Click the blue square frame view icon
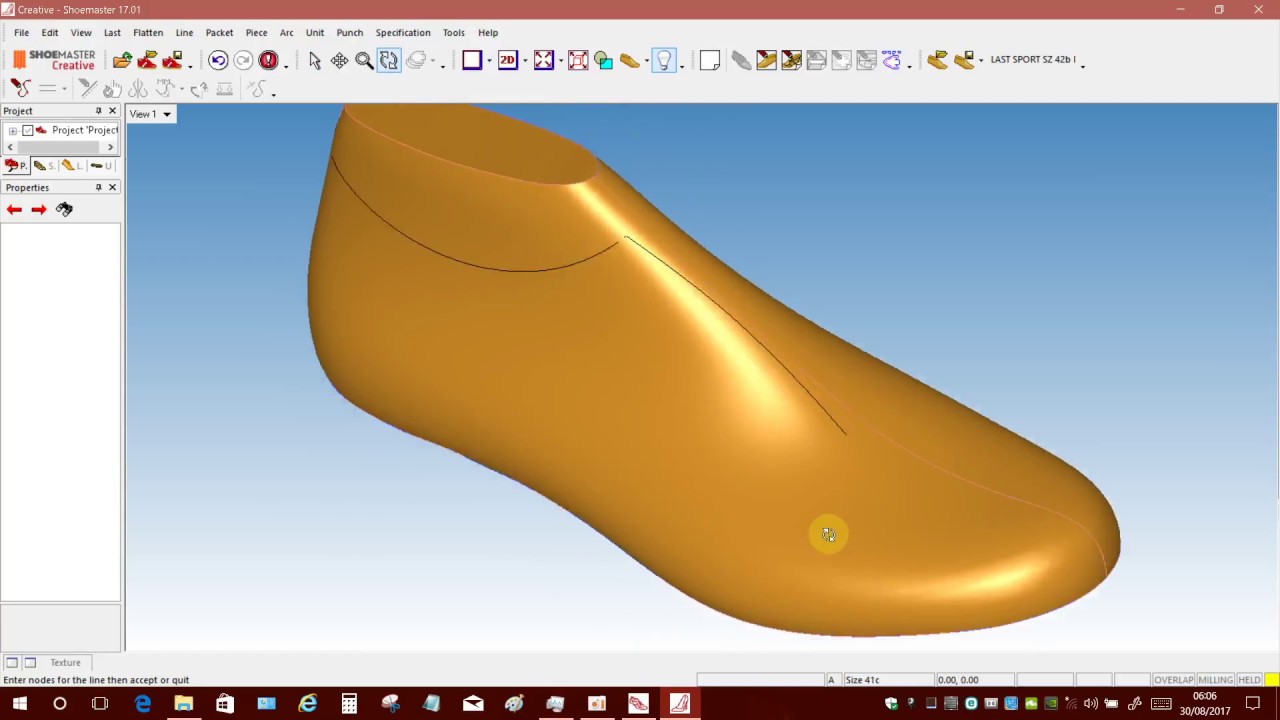 pos(472,60)
